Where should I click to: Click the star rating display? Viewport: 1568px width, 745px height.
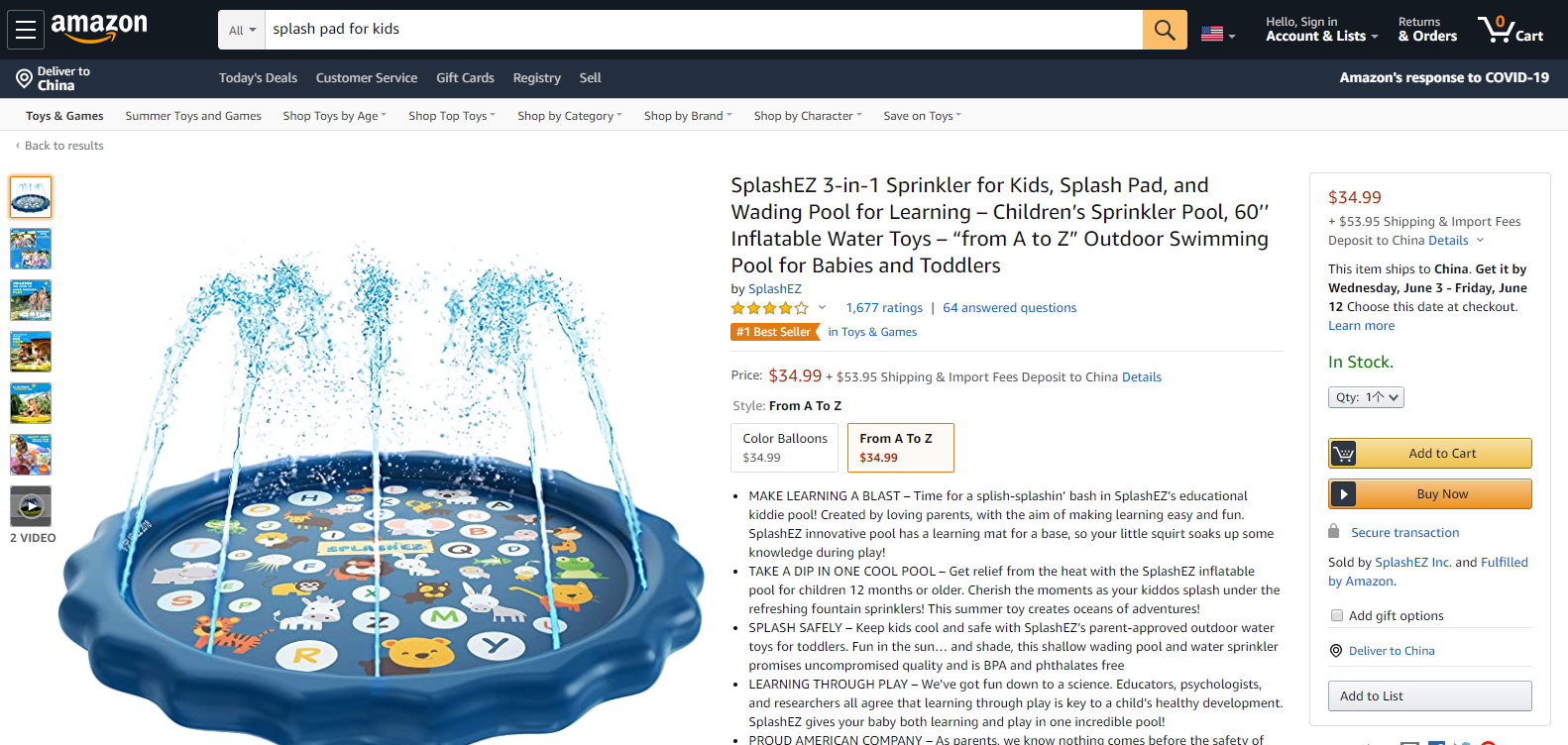tap(770, 308)
